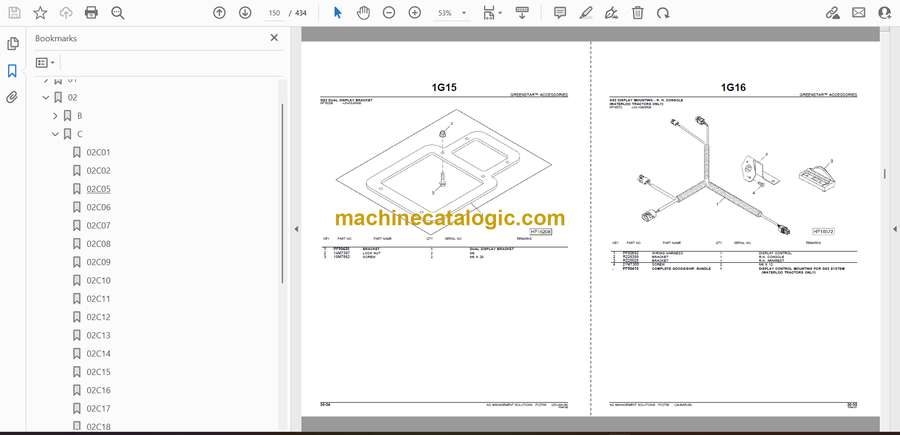Close the Bookmarks panel
The image size is (900, 435).
[x=274, y=38]
